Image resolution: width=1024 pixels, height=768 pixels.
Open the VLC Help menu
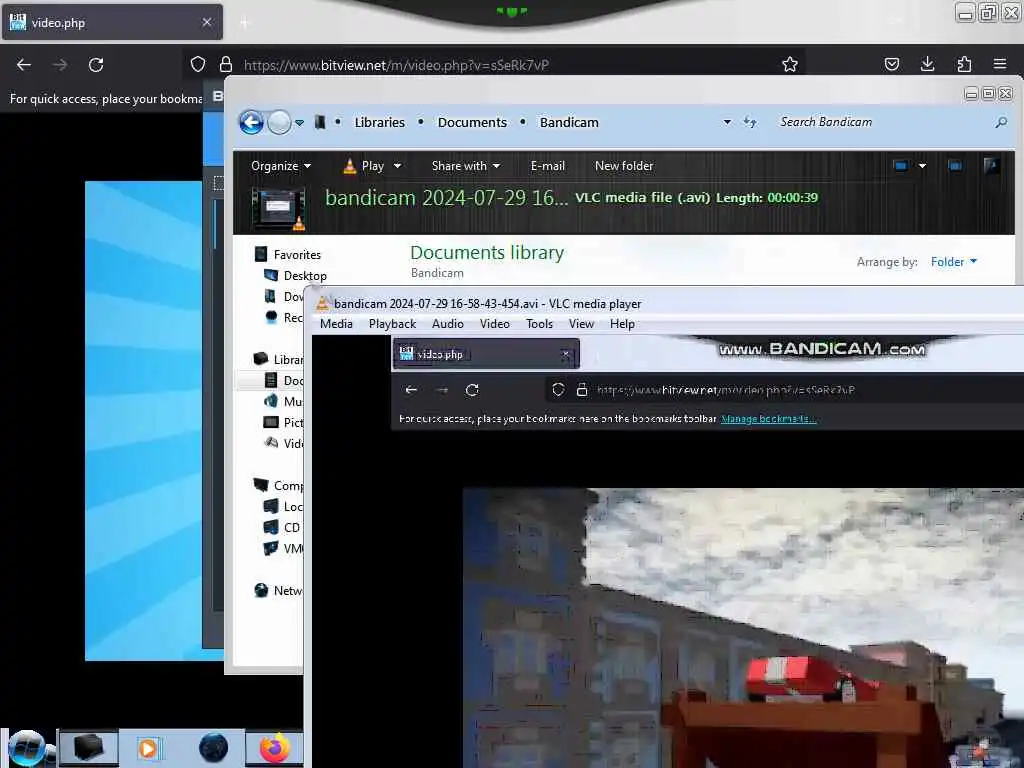(622, 324)
